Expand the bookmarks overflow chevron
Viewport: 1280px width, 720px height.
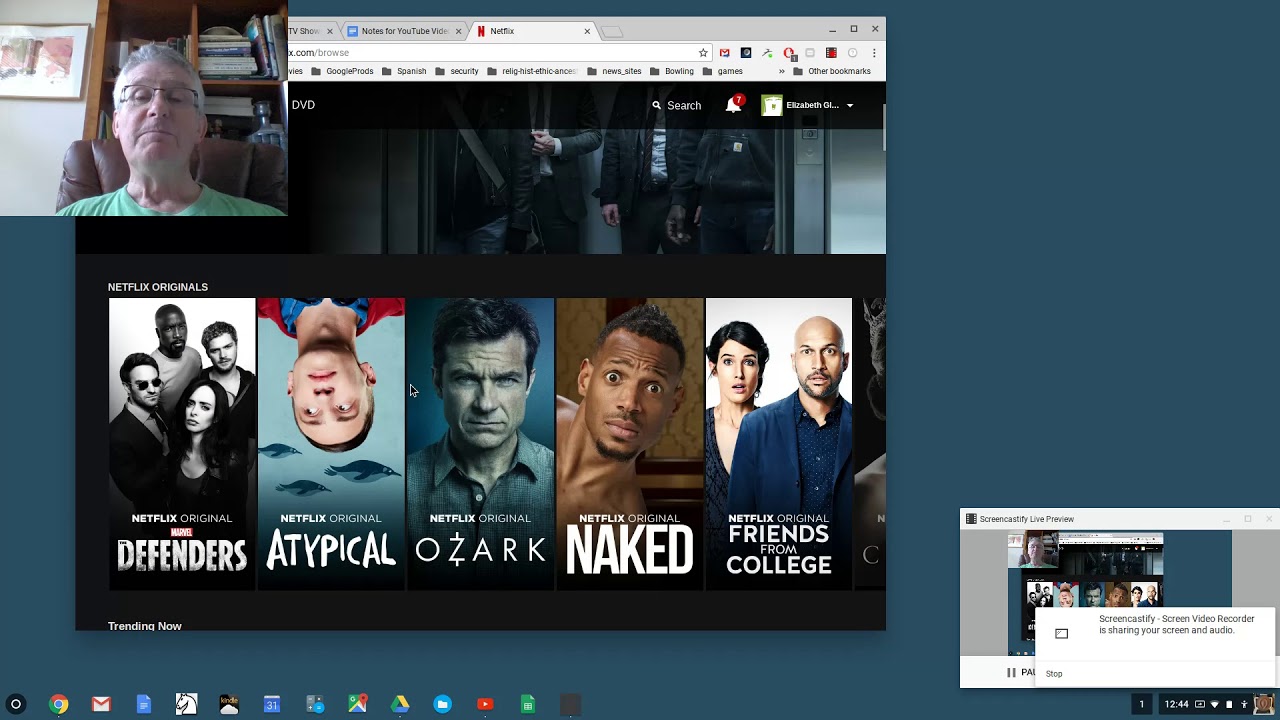click(x=781, y=71)
